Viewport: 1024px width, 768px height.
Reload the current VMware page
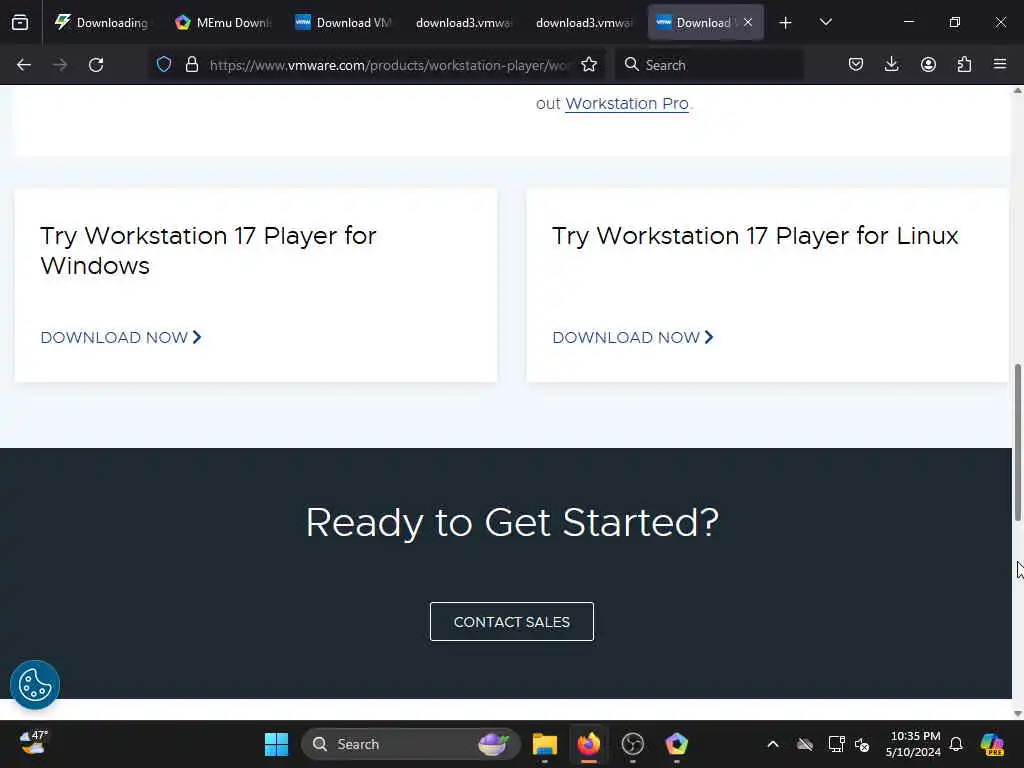(x=96, y=65)
